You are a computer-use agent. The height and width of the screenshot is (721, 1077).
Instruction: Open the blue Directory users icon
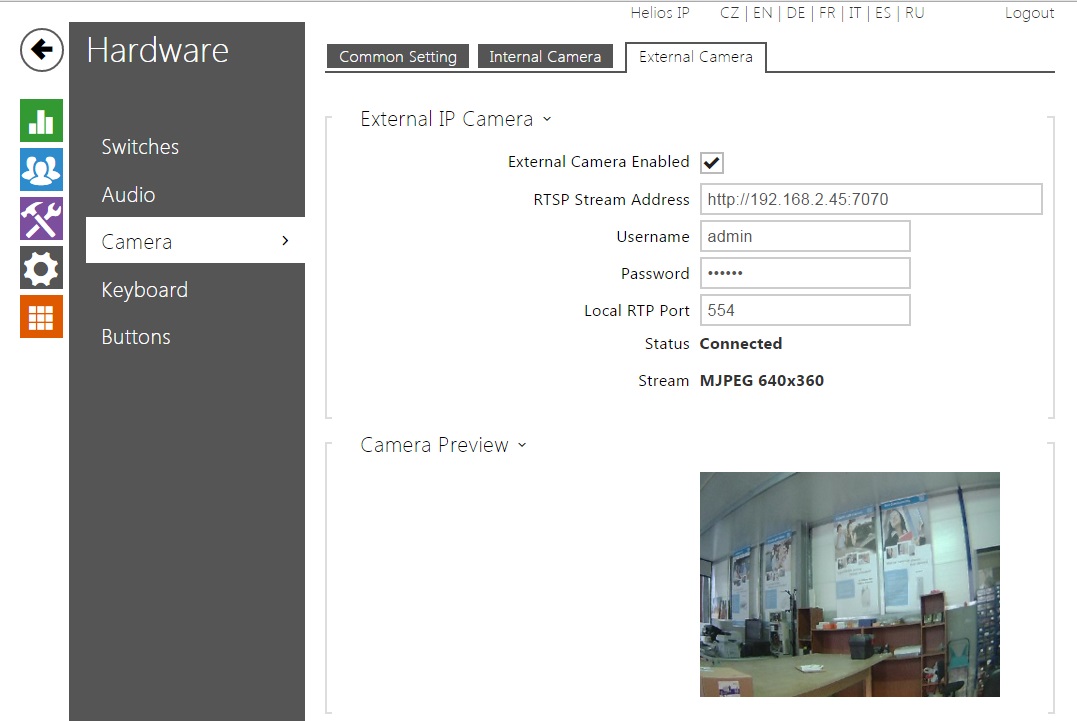41,169
